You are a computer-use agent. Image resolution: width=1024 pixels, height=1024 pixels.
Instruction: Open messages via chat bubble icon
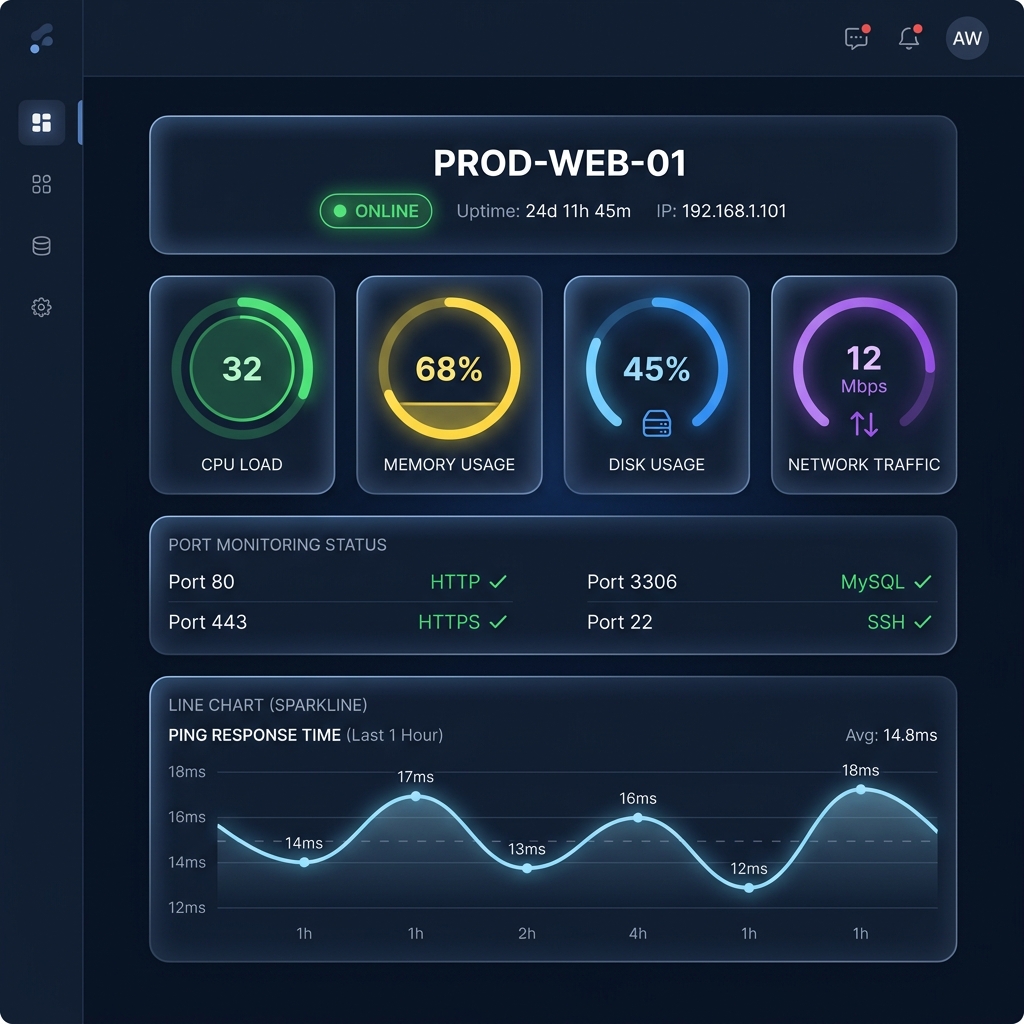pos(855,38)
